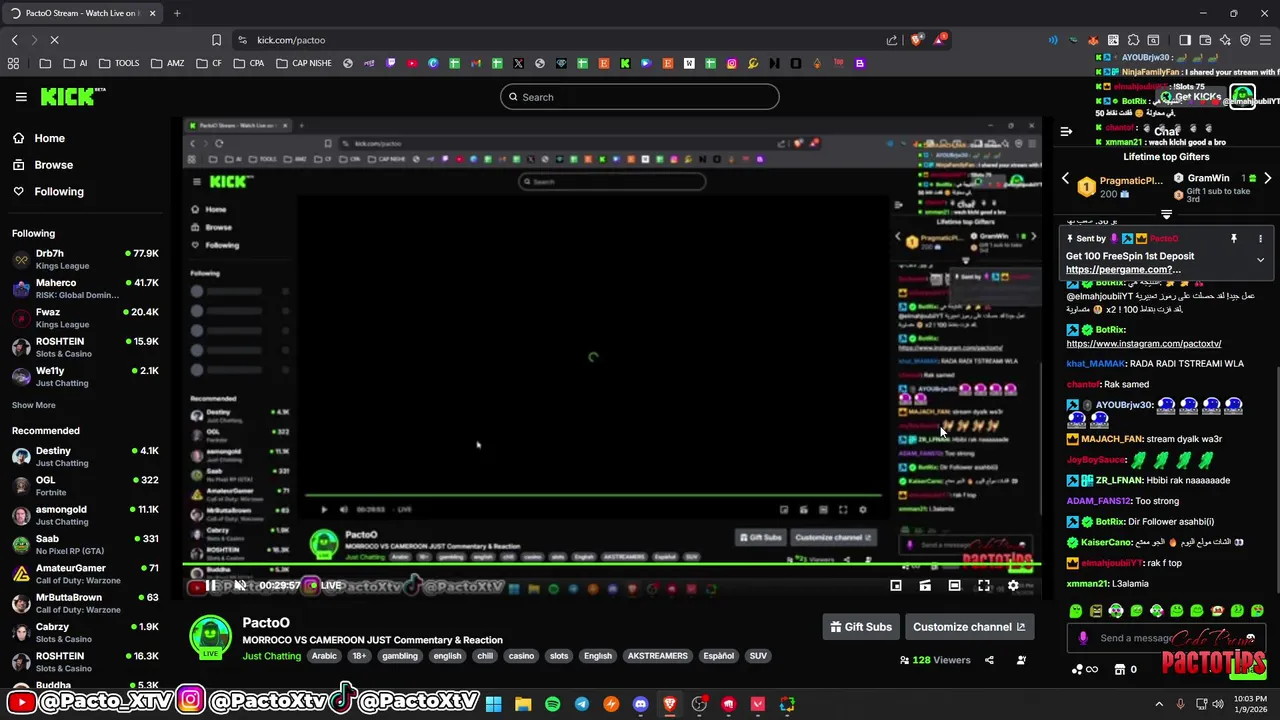Viewport: 1280px width, 720px height.
Task: Click the picture-in-picture player icon
Action: point(896,586)
